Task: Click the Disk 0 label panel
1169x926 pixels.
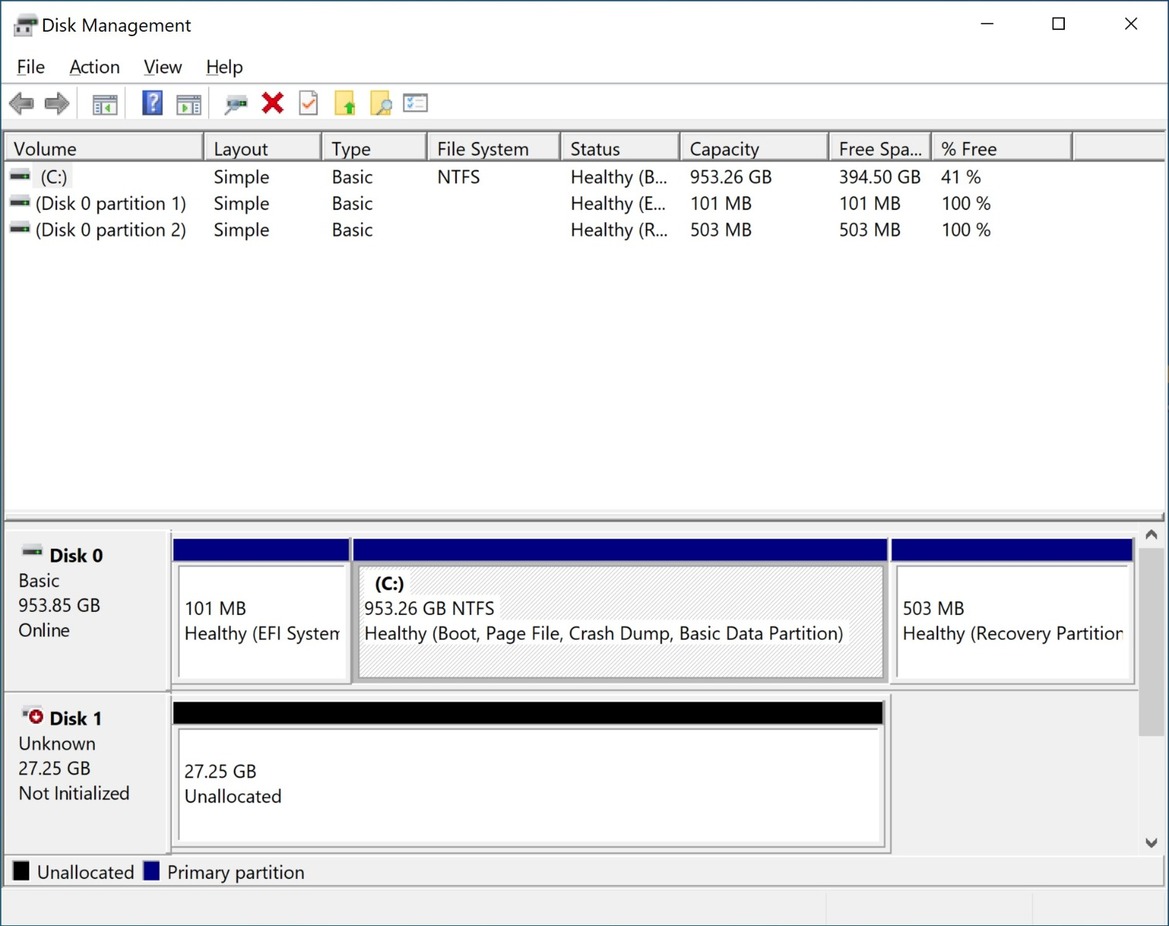Action: click(x=87, y=610)
